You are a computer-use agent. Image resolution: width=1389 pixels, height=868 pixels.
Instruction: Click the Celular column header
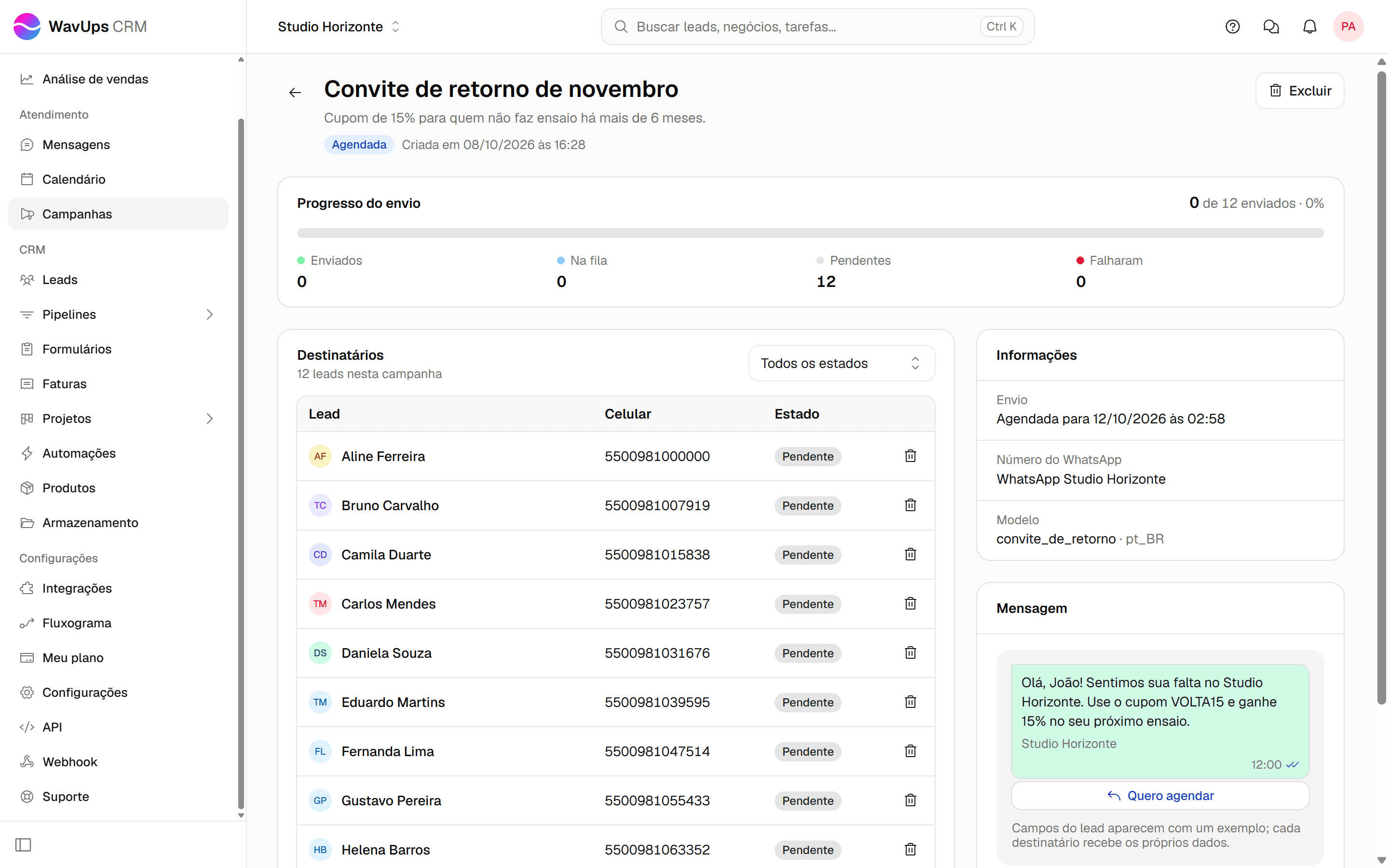(627, 414)
